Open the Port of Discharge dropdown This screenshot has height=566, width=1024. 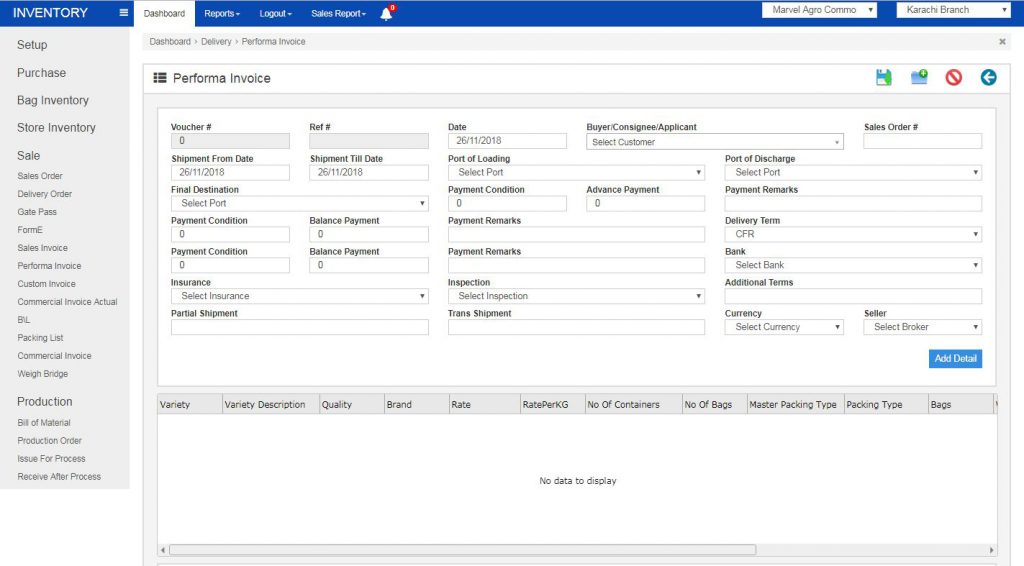[x=853, y=172]
